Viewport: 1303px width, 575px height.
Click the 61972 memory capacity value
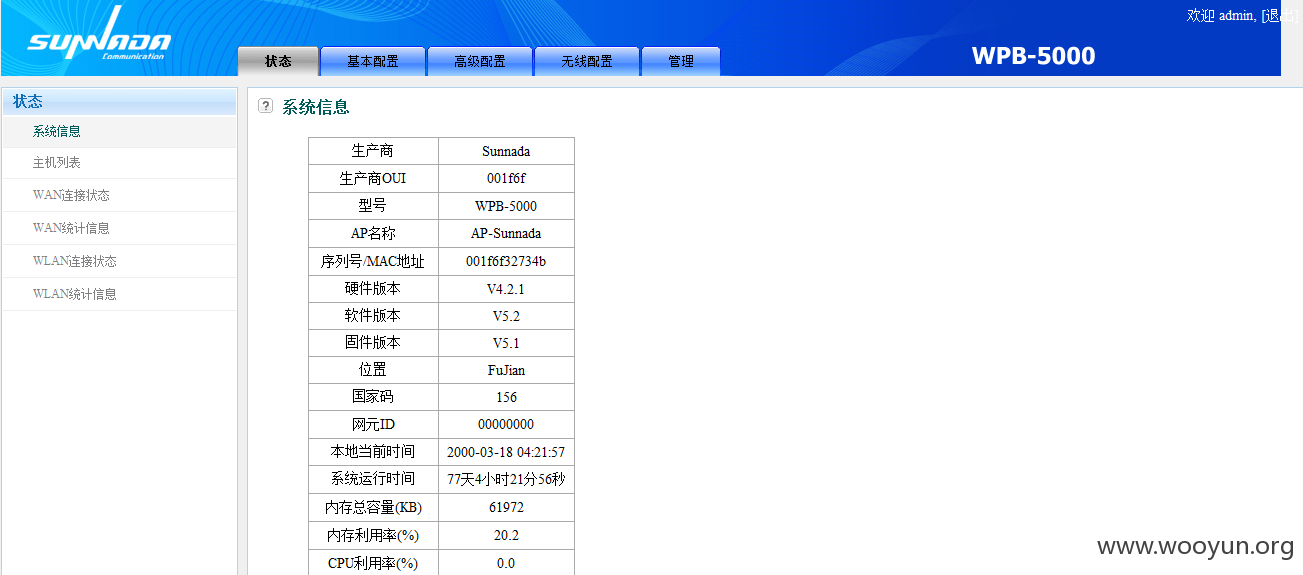506,507
